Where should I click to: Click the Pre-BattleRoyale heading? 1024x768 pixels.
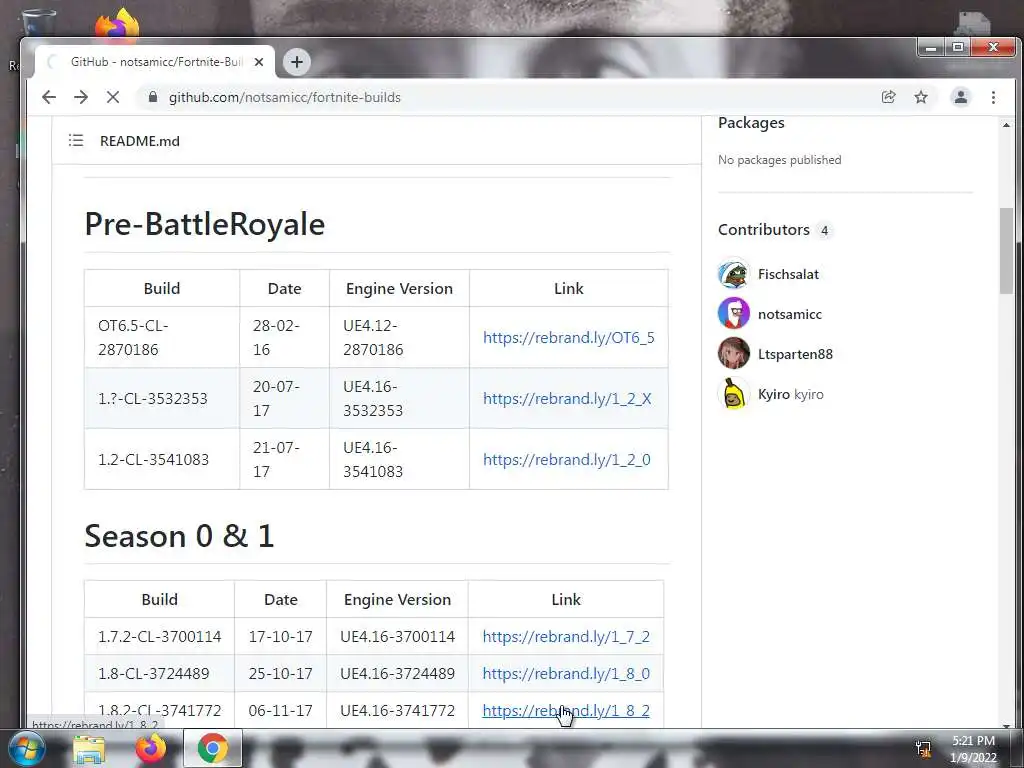(204, 224)
